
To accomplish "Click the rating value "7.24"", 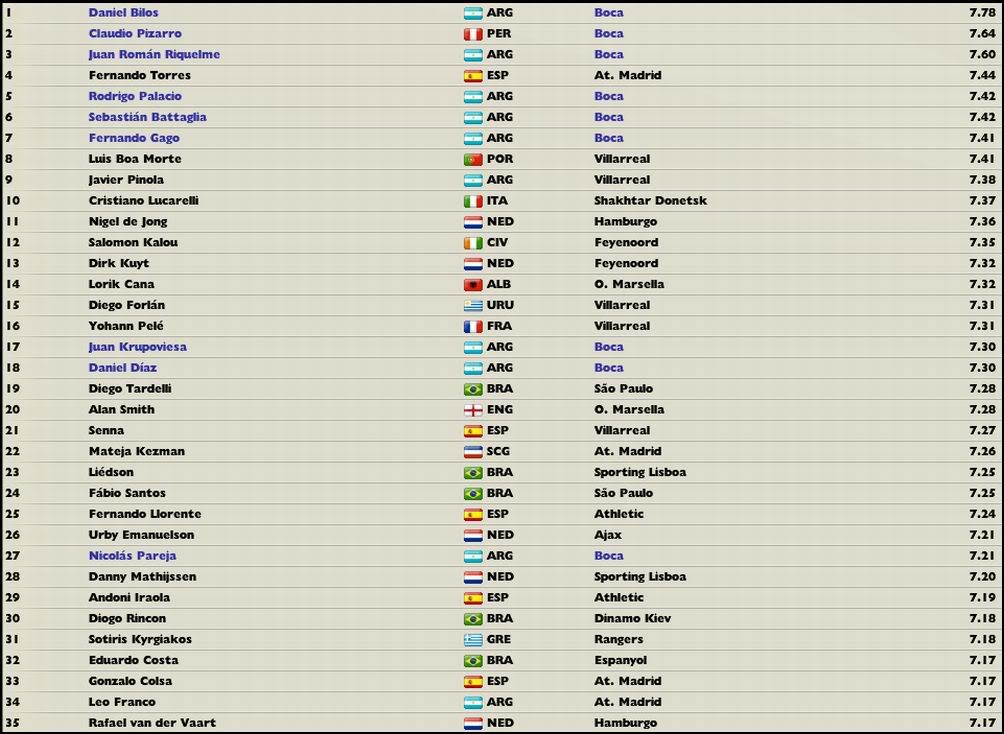I will coord(982,514).
